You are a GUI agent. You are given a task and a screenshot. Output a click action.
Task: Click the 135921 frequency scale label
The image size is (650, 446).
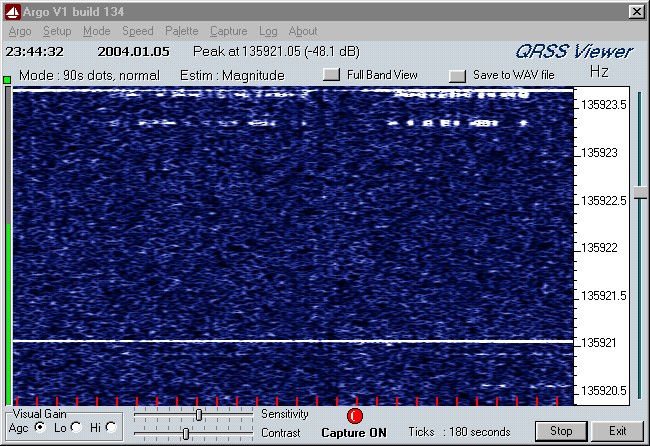pos(599,343)
